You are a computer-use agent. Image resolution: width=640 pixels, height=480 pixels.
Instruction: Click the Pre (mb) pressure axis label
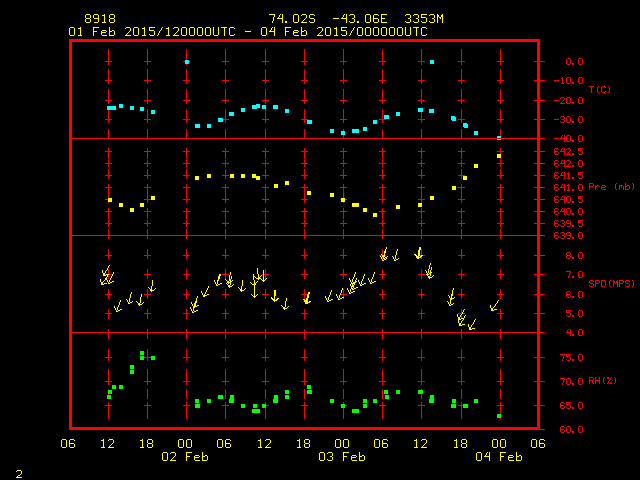[610, 187]
